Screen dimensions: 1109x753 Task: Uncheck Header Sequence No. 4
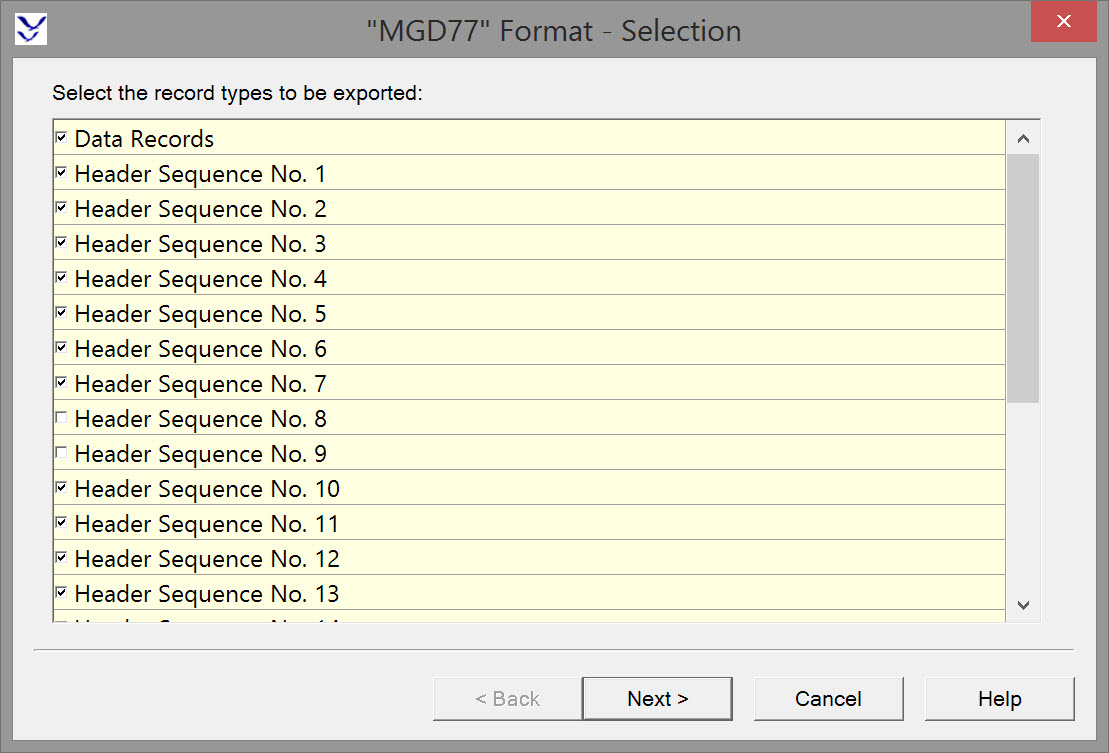(62, 277)
